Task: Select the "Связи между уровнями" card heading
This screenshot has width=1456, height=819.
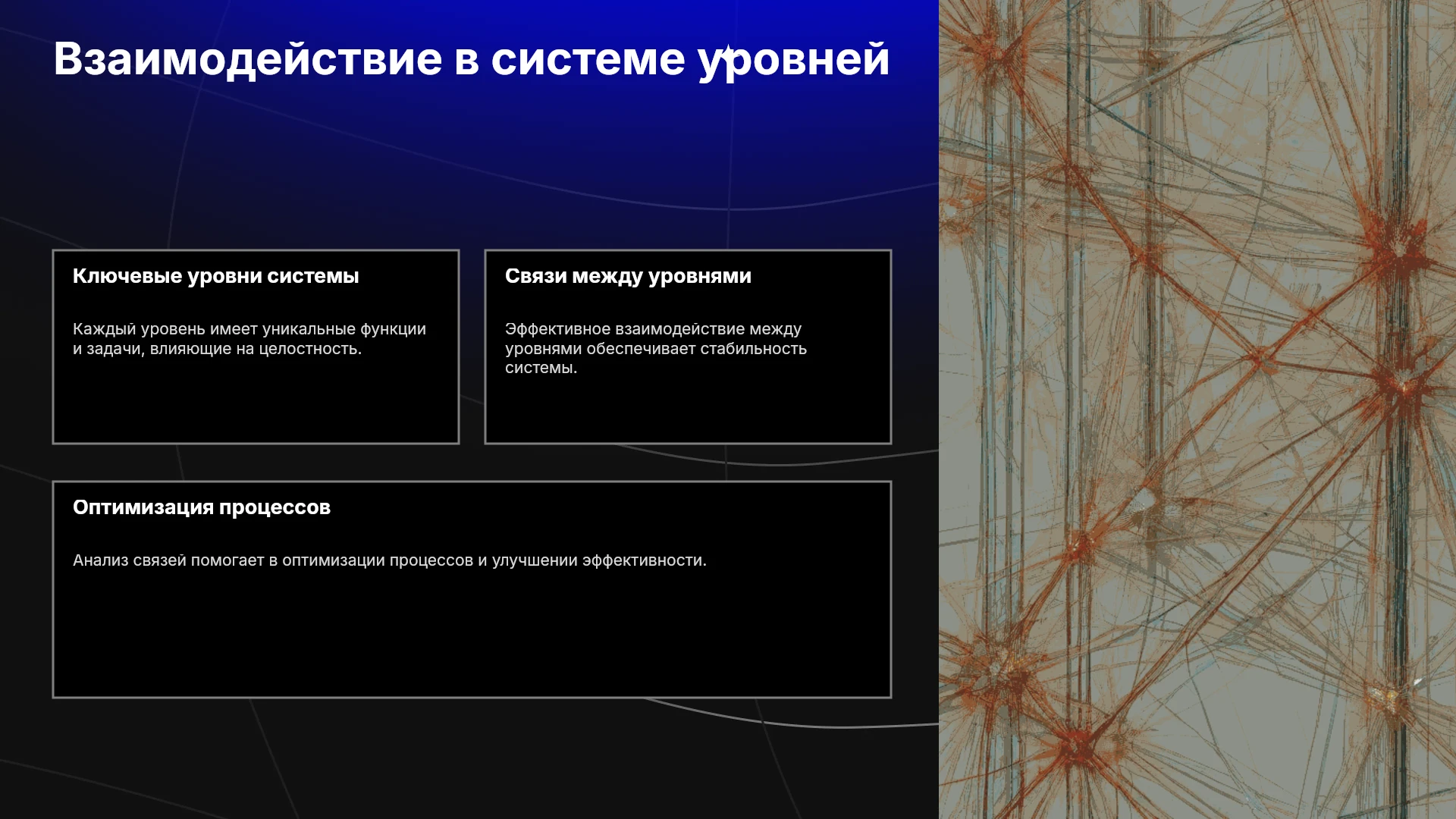Action: [628, 276]
